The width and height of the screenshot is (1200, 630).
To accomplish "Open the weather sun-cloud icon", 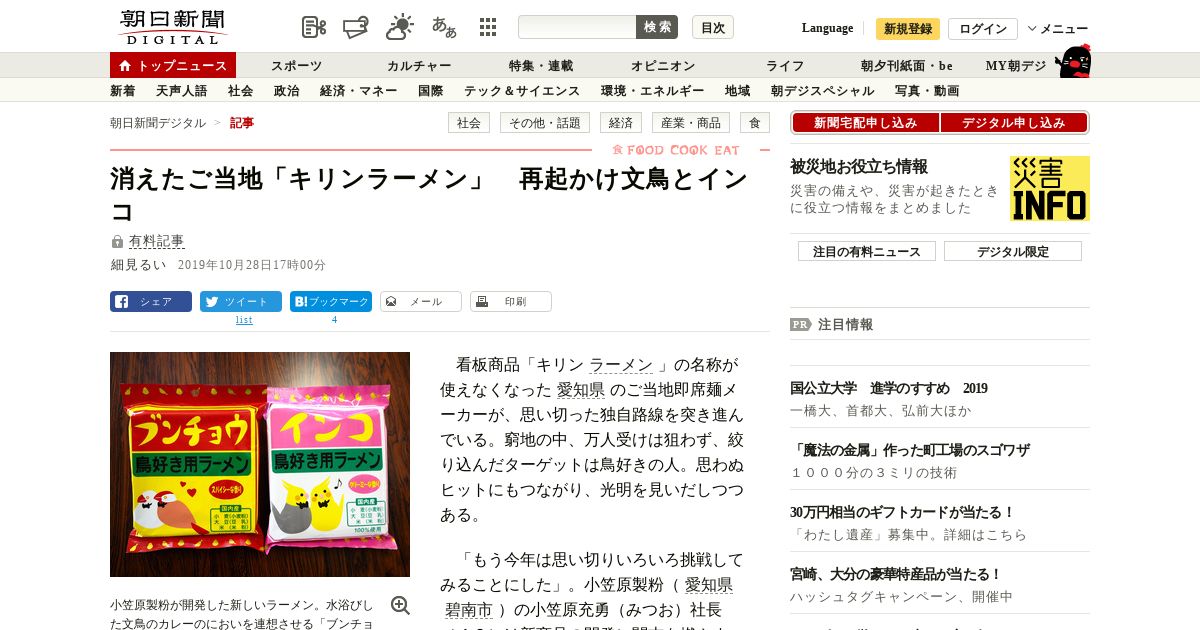I will point(400,27).
